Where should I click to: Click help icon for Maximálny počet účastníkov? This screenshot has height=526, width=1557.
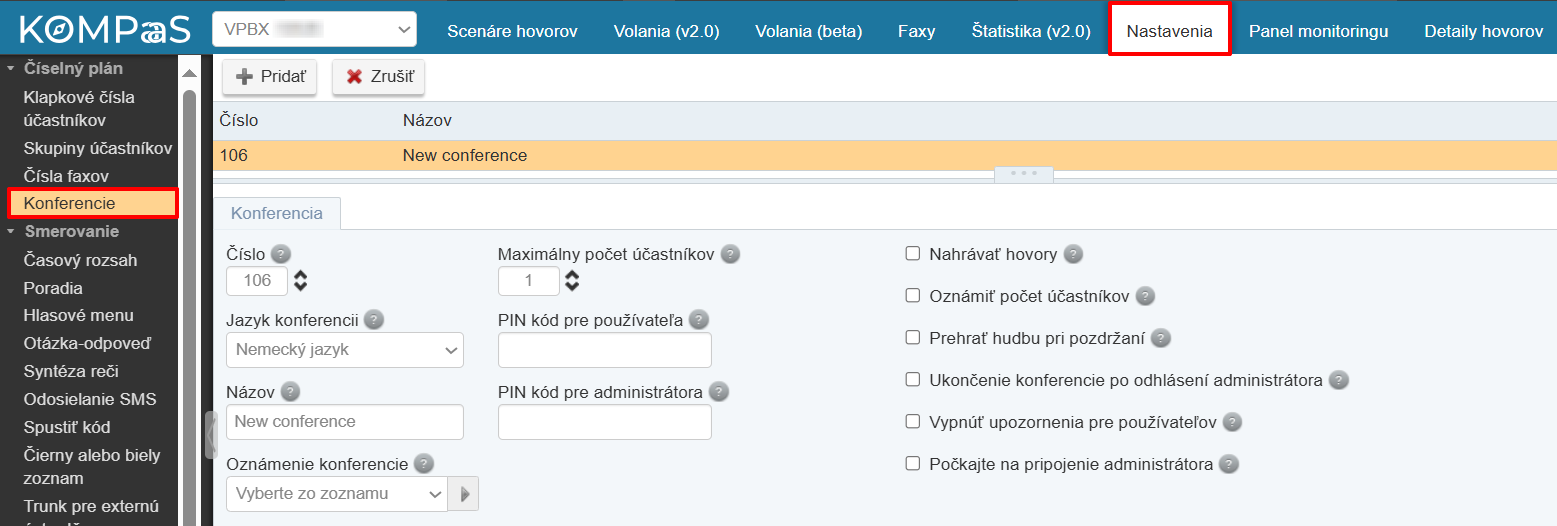730,254
